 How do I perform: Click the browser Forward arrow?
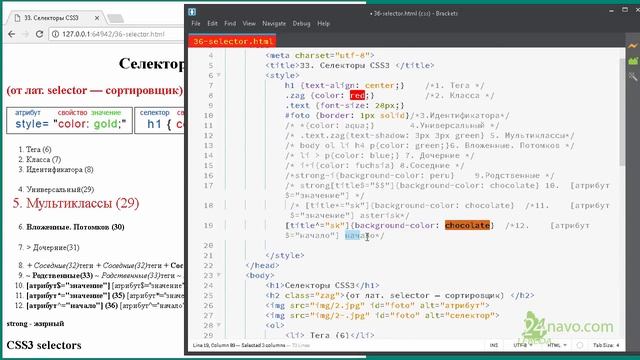click(x=25, y=34)
